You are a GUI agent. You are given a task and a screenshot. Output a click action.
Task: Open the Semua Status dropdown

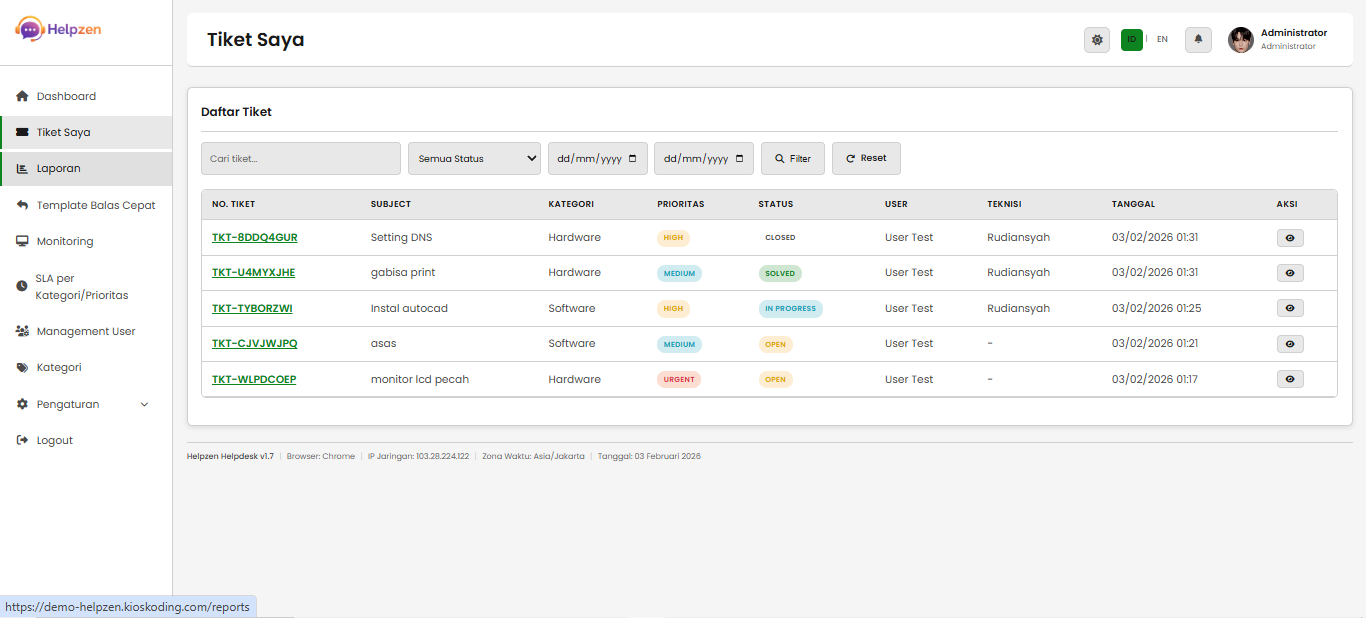point(474,158)
